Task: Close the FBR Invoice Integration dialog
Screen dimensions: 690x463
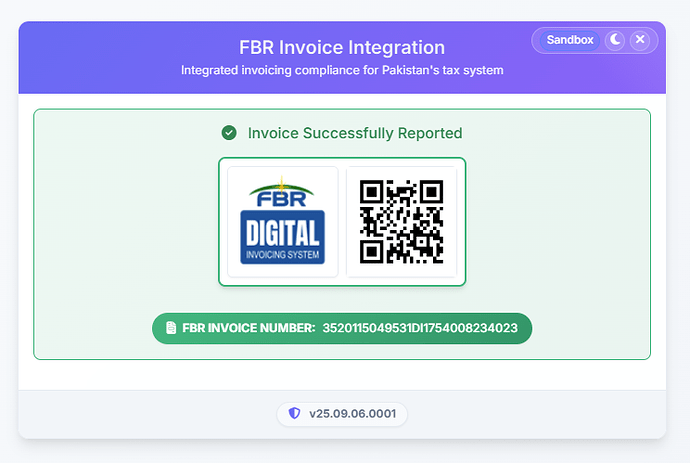Action: [640, 40]
